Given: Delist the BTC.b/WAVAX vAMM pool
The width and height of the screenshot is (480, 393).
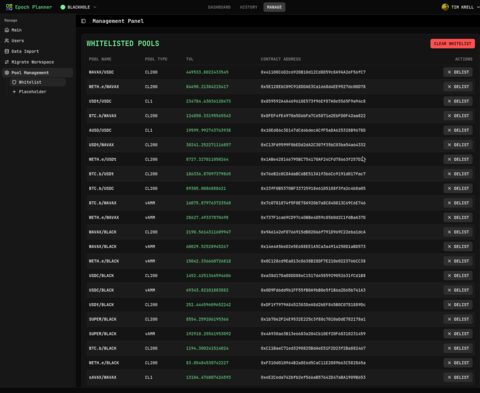Looking at the screenshot, I should point(458,203).
